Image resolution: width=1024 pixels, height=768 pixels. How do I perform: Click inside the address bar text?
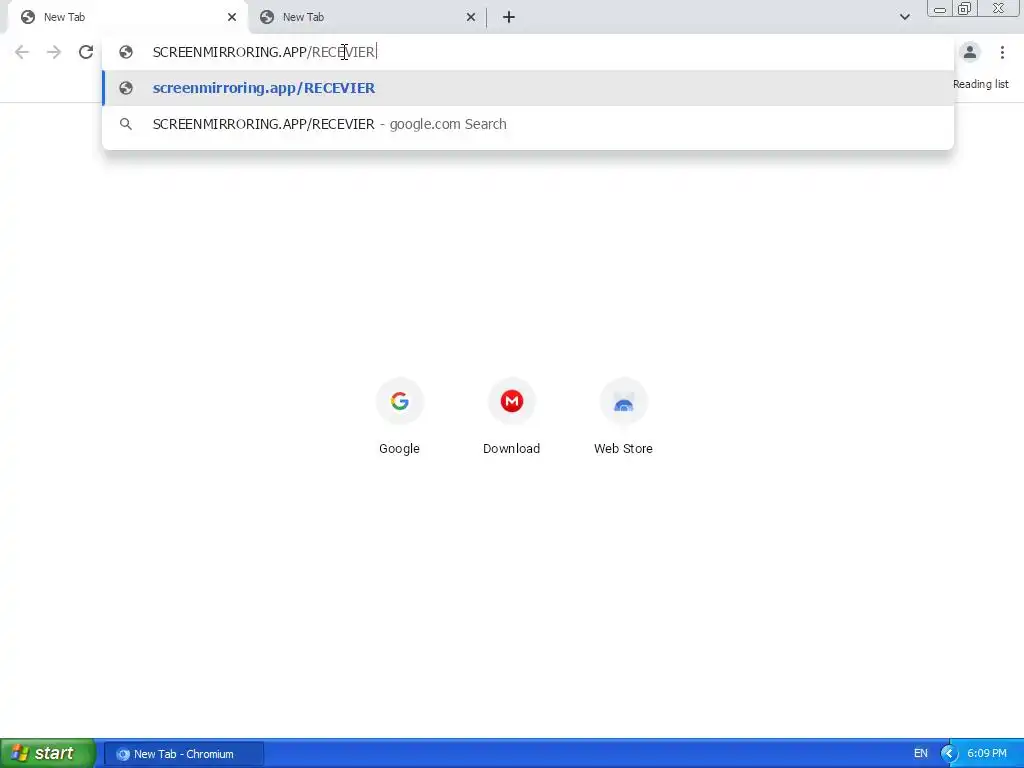click(x=264, y=52)
